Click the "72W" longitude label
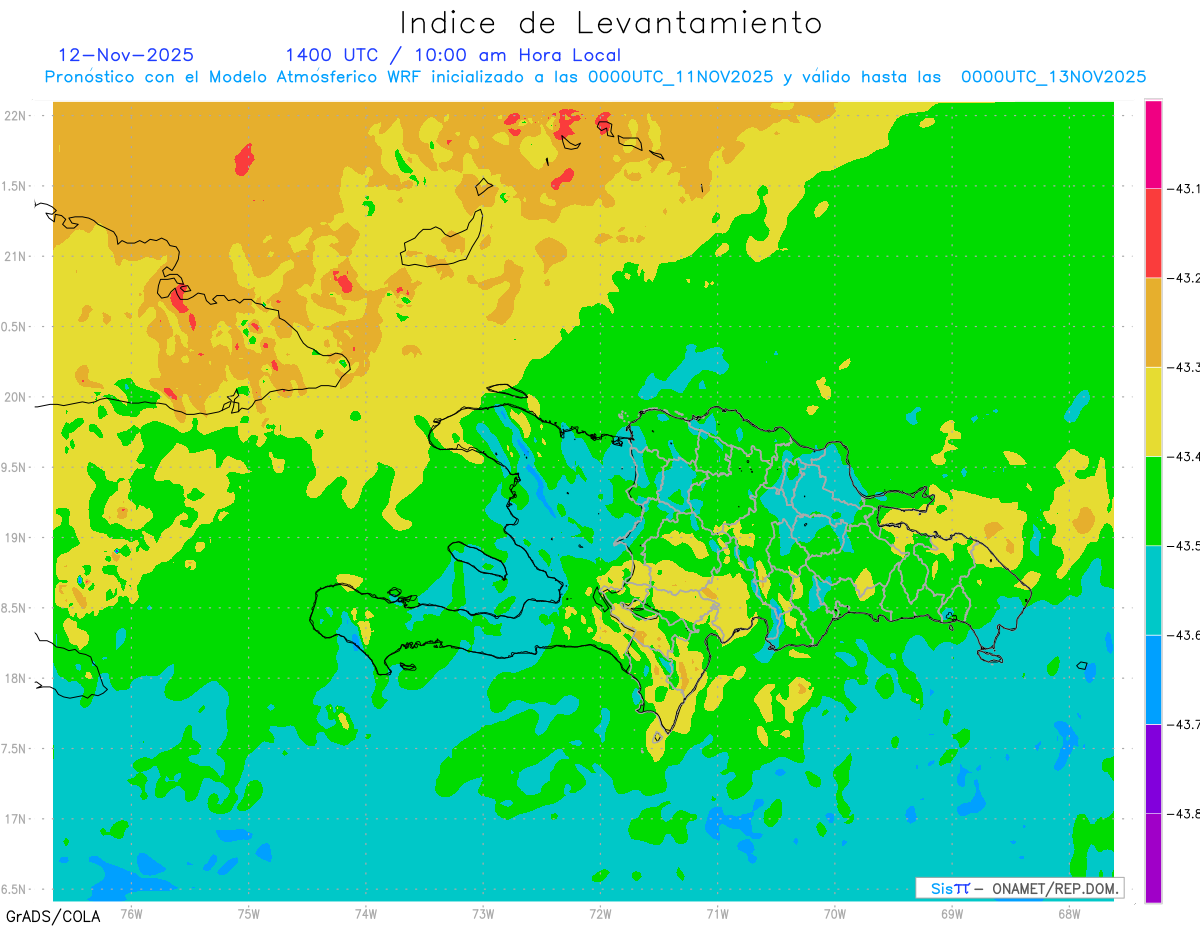Viewport: 1200px width, 927px height. coord(600,913)
